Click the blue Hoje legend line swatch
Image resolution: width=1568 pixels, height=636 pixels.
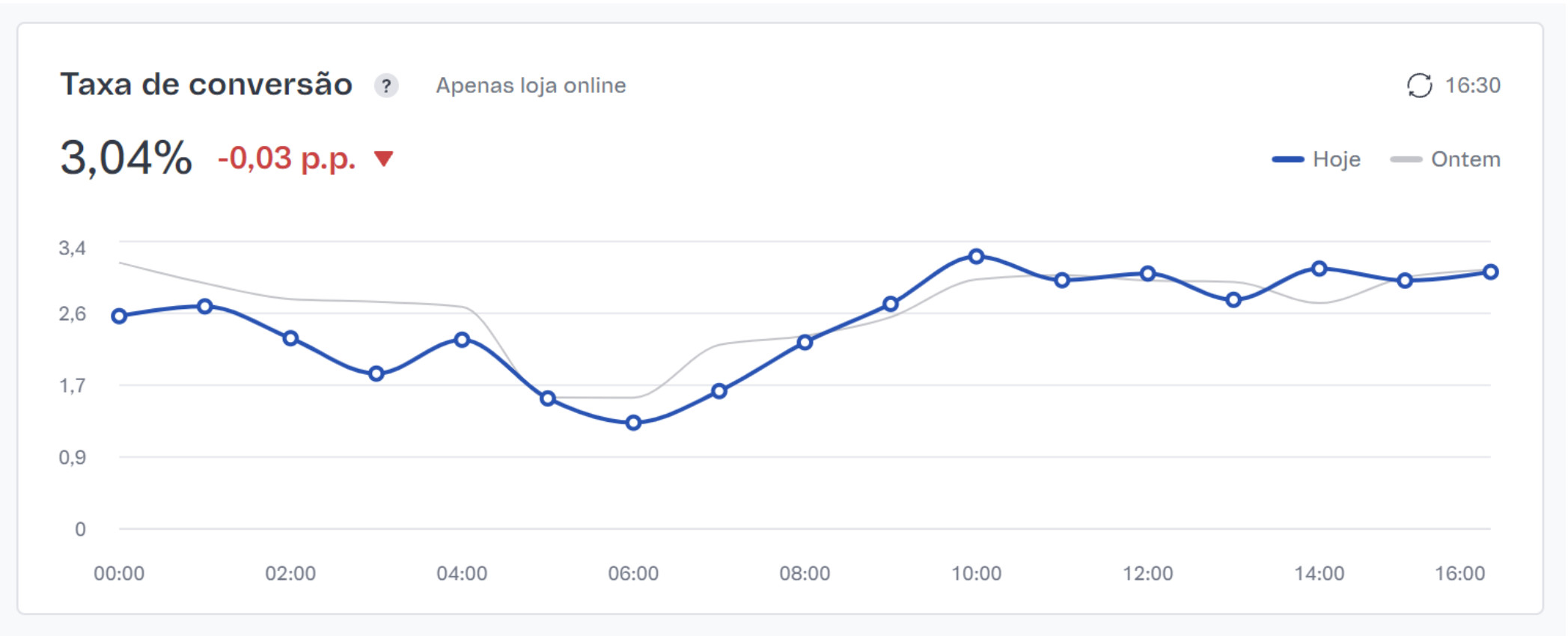[x=1288, y=159]
